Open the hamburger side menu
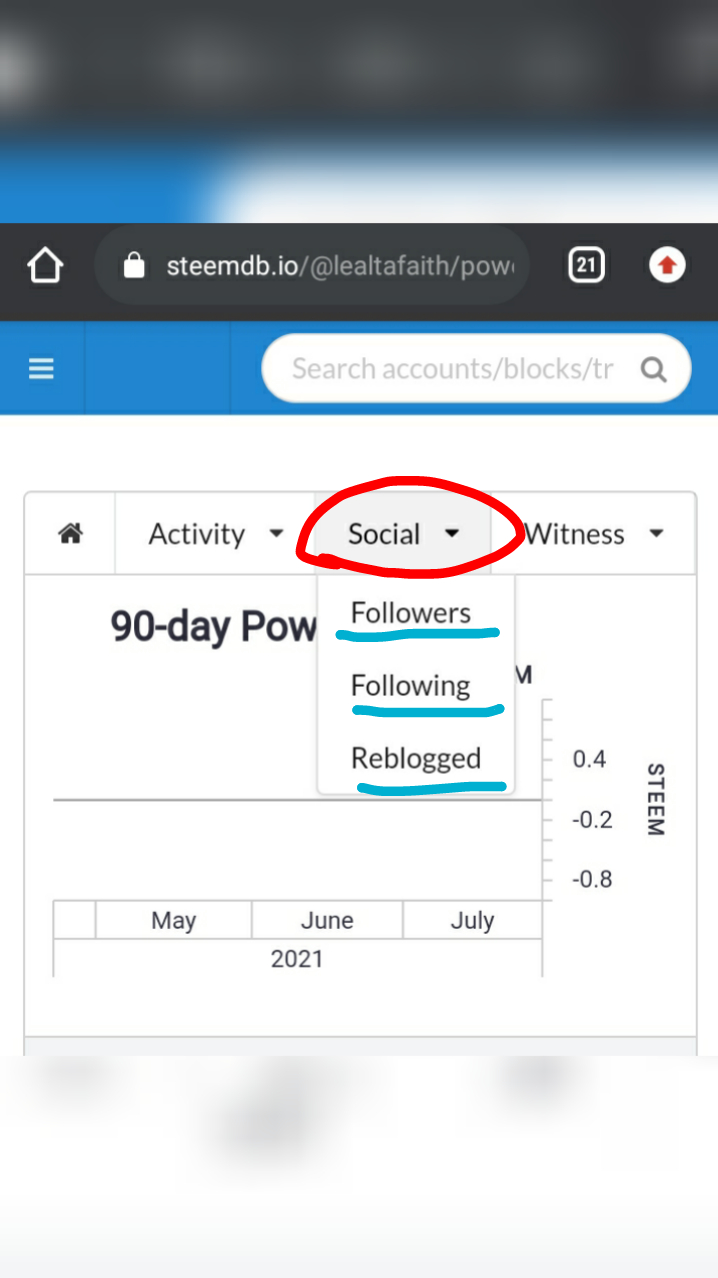 [x=41, y=369]
